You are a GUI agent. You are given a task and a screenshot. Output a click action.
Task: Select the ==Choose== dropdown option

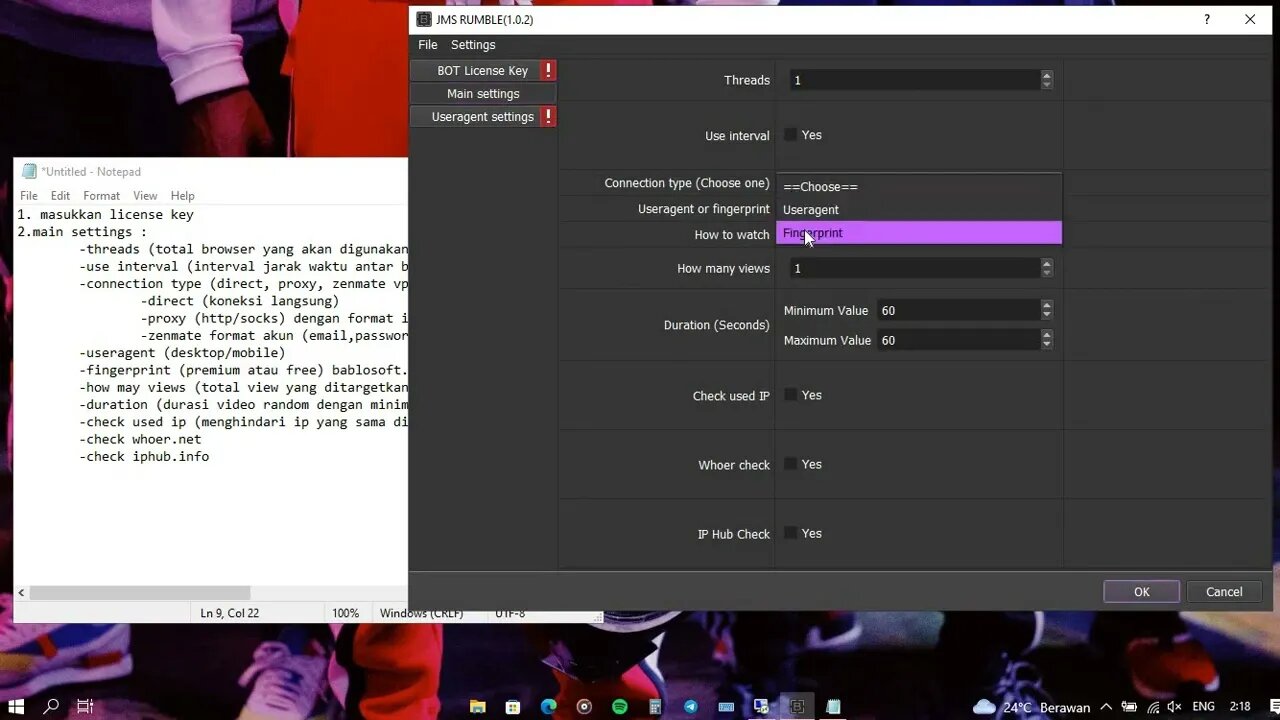pos(919,187)
